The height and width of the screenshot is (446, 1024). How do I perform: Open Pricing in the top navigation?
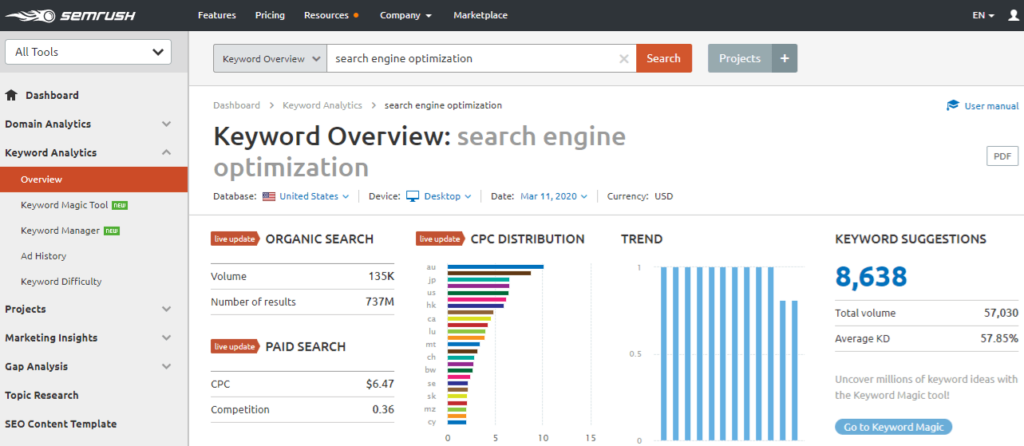(x=270, y=15)
